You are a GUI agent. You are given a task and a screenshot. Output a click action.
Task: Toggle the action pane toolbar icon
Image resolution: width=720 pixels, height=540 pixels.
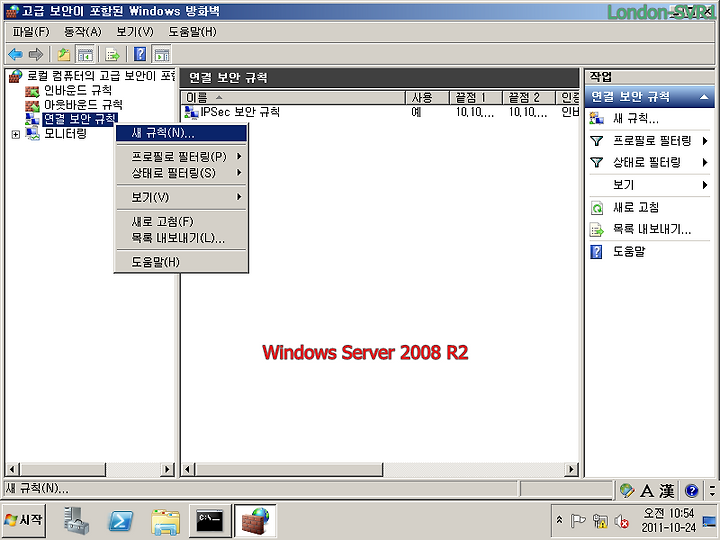click(161, 55)
